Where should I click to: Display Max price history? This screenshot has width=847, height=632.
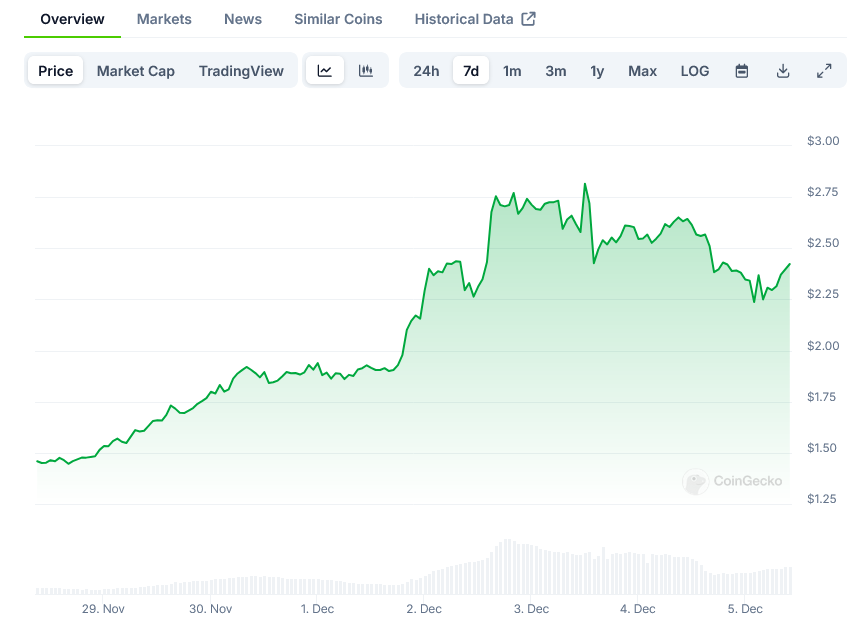click(x=642, y=71)
